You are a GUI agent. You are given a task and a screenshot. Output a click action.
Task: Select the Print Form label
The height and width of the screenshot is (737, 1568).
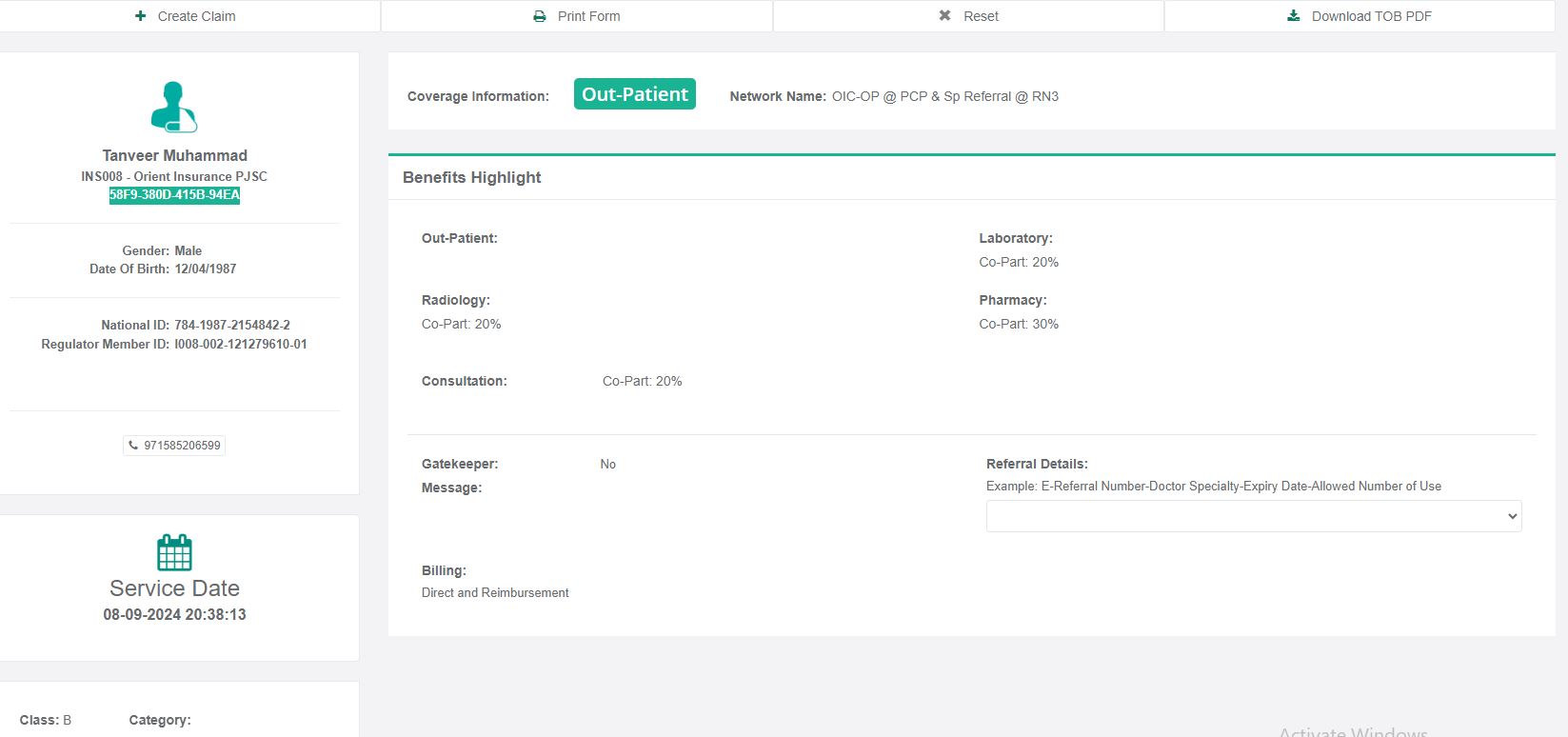pos(588,16)
